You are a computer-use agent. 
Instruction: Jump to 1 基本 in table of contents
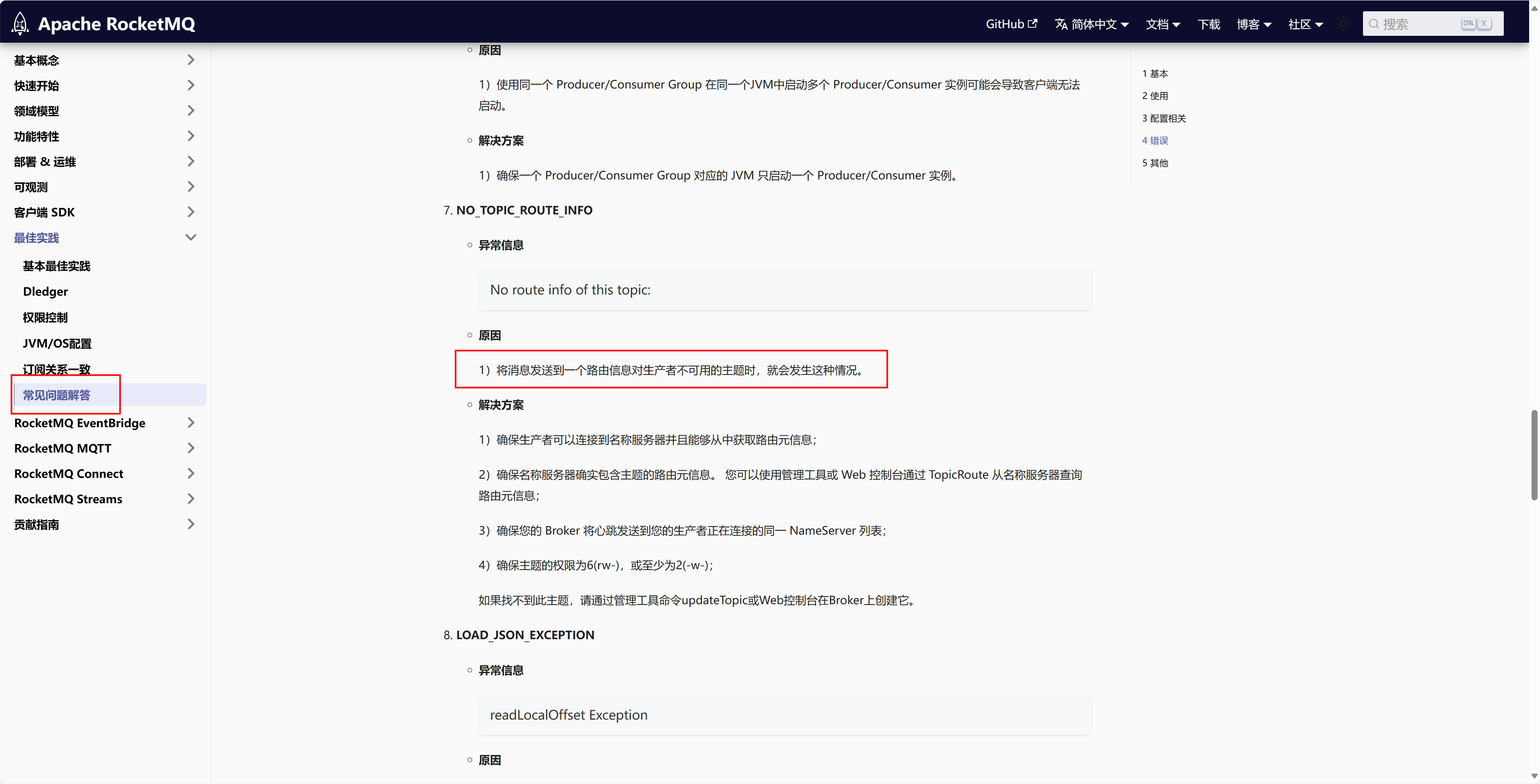1155,74
